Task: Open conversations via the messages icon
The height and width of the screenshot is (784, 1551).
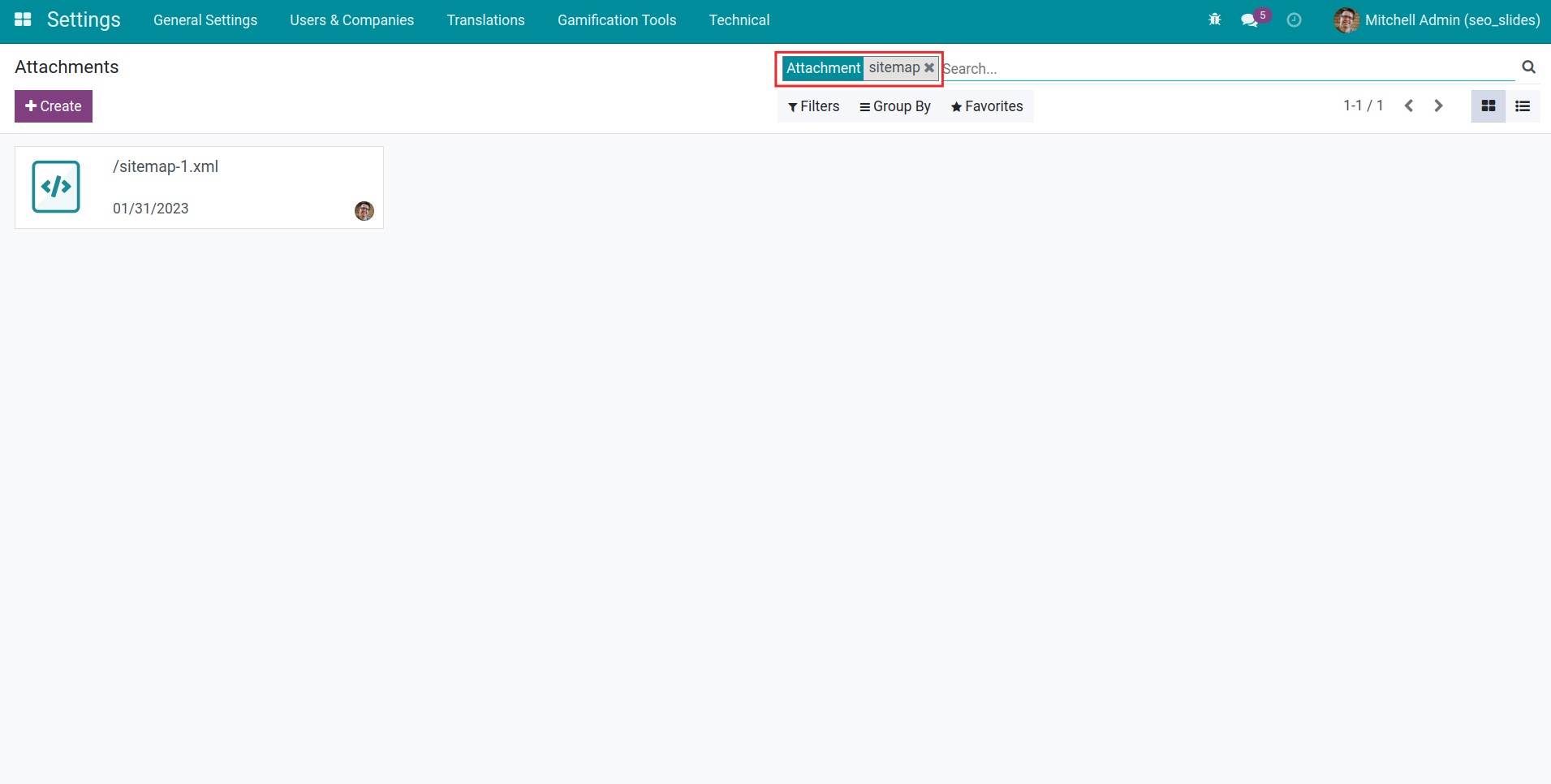Action: [x=1250, y=20]
